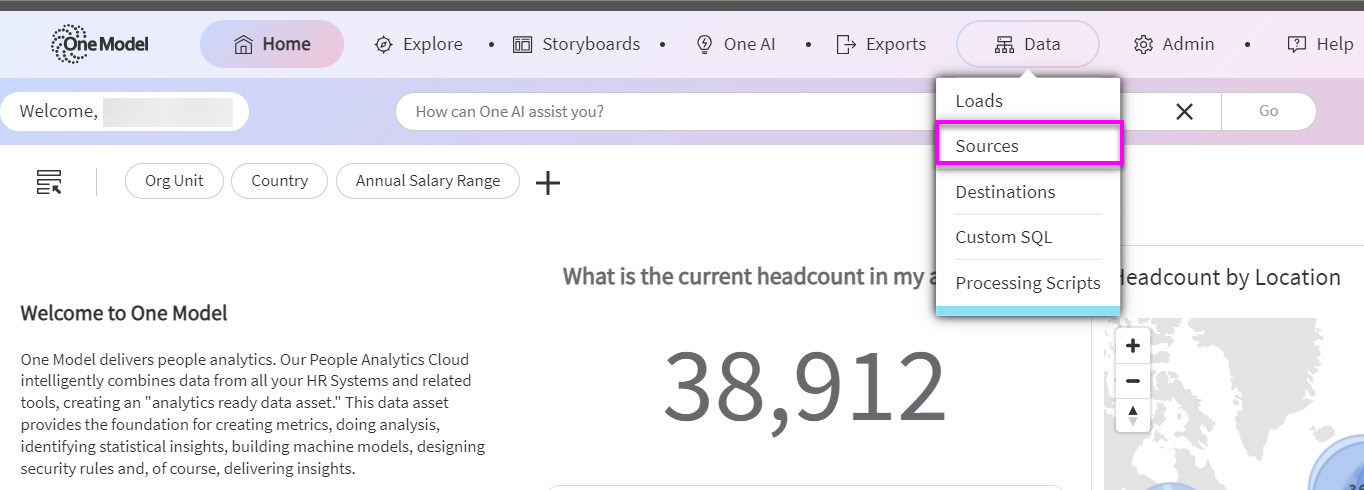Screen dimensions: 1364x490
Task: Open the Home page
Action: click(272, 44)
